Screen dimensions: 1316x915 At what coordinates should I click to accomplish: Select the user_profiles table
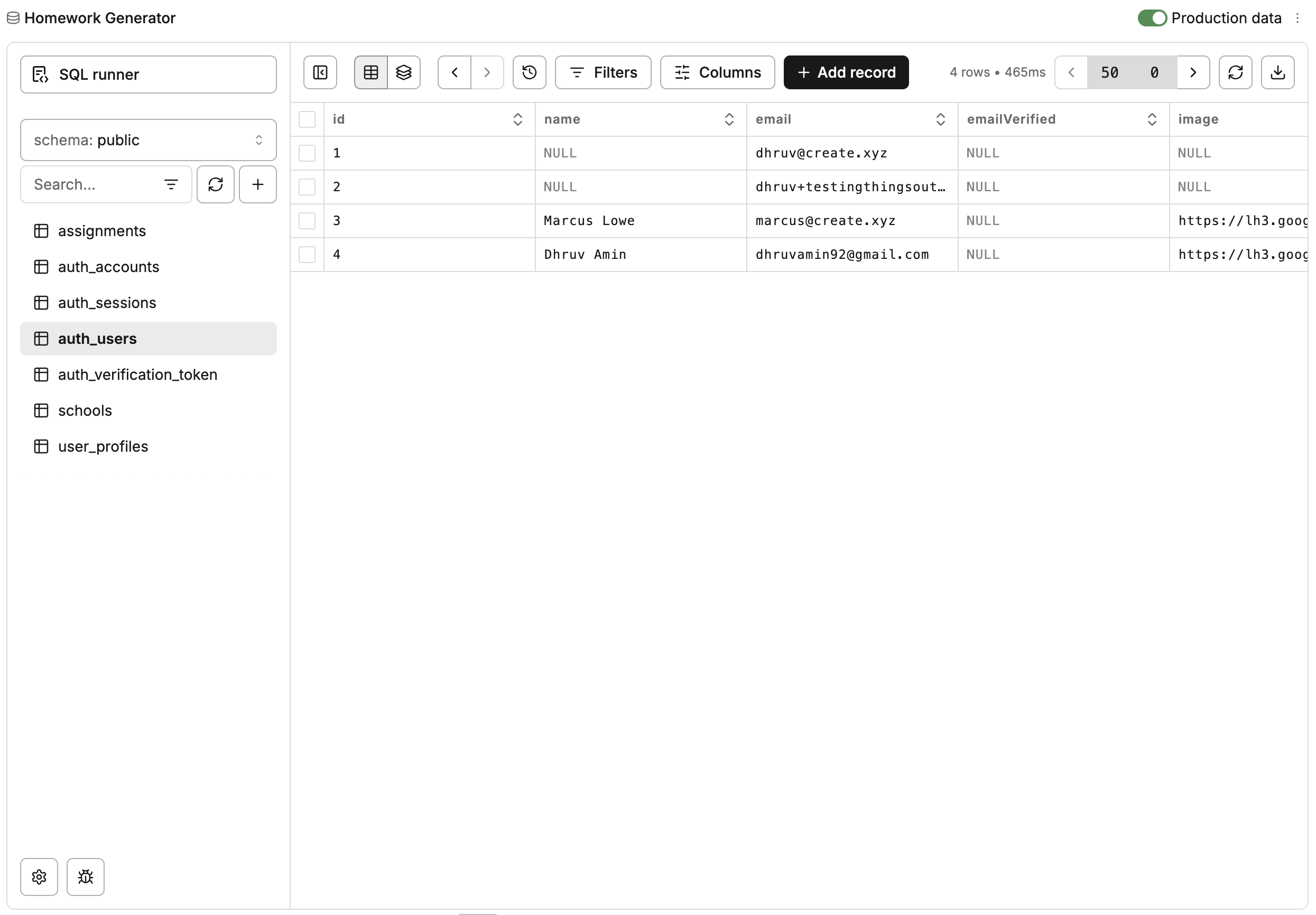[x=103, y=446]
